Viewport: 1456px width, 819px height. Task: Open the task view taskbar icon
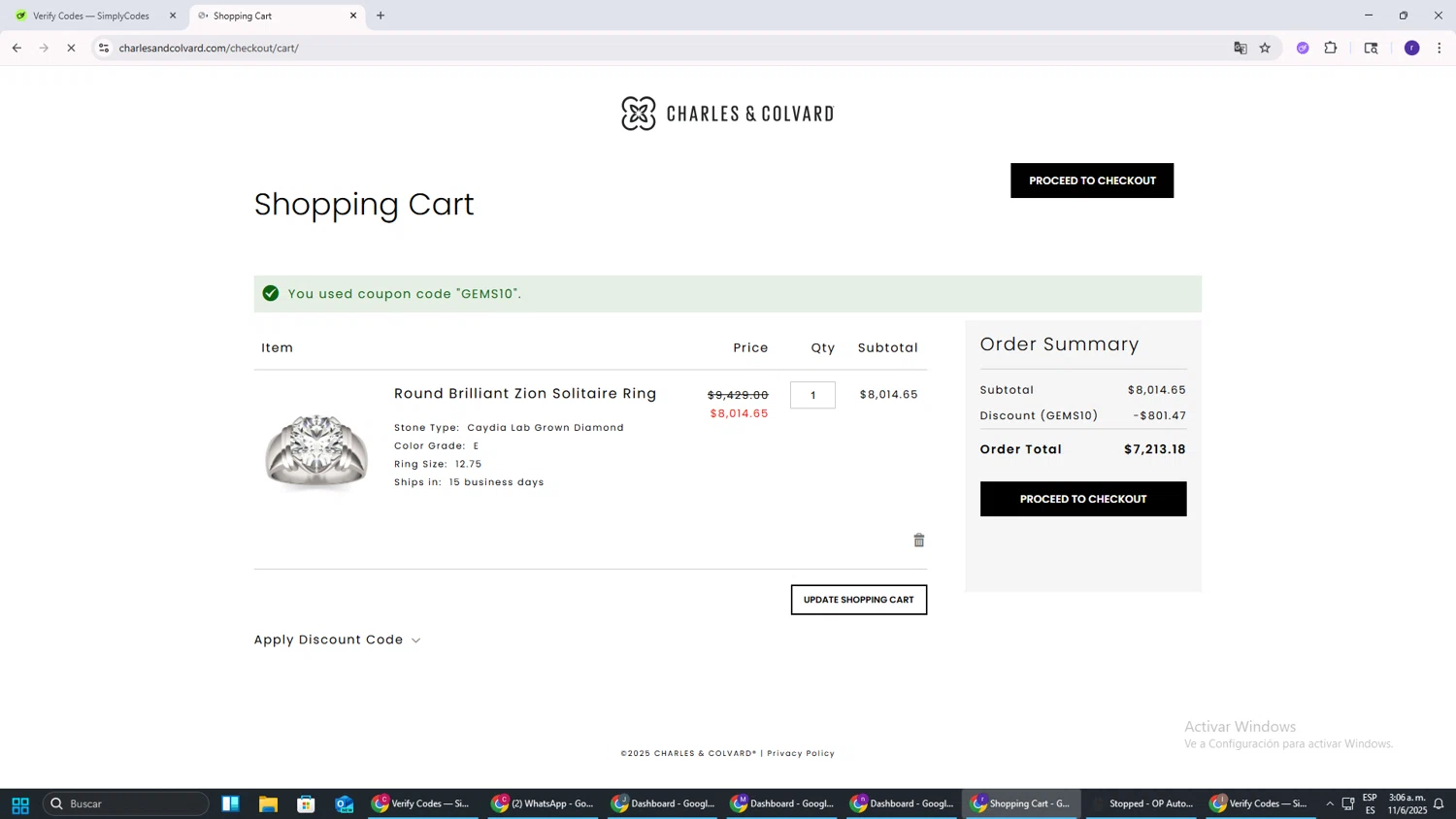(x=230, y=803)
